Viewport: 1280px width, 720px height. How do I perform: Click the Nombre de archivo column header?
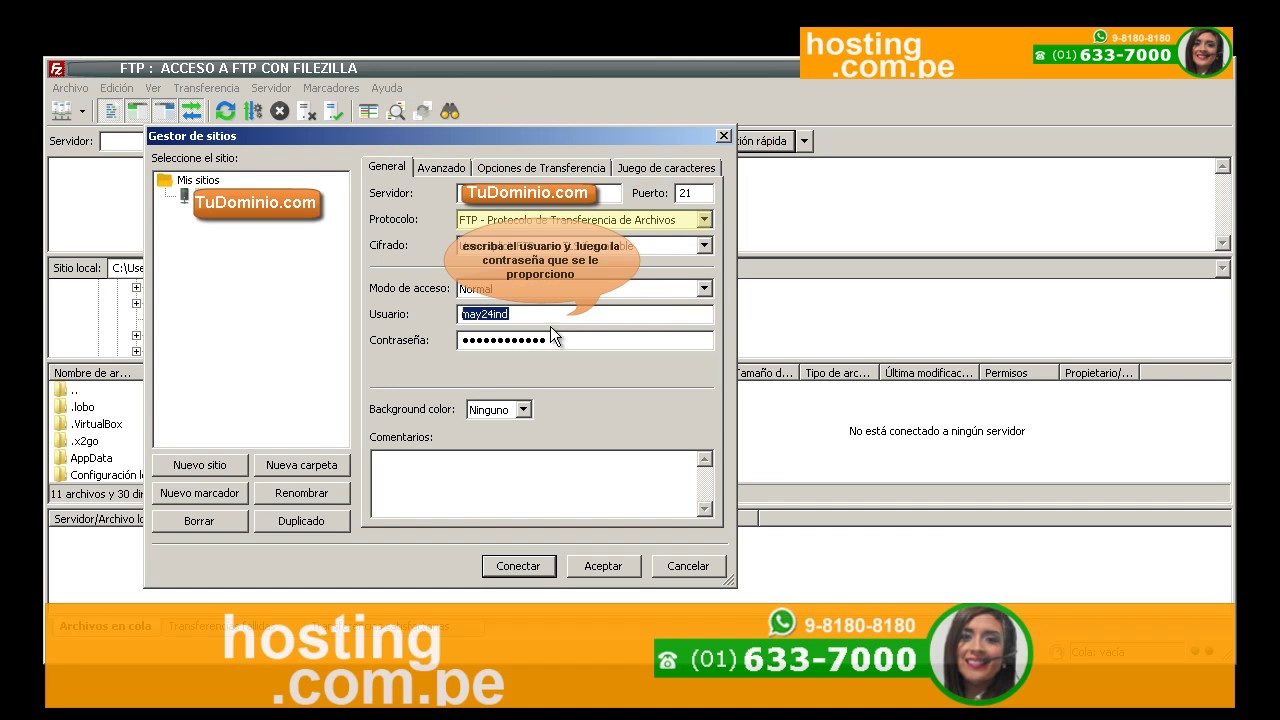[97, 373]
